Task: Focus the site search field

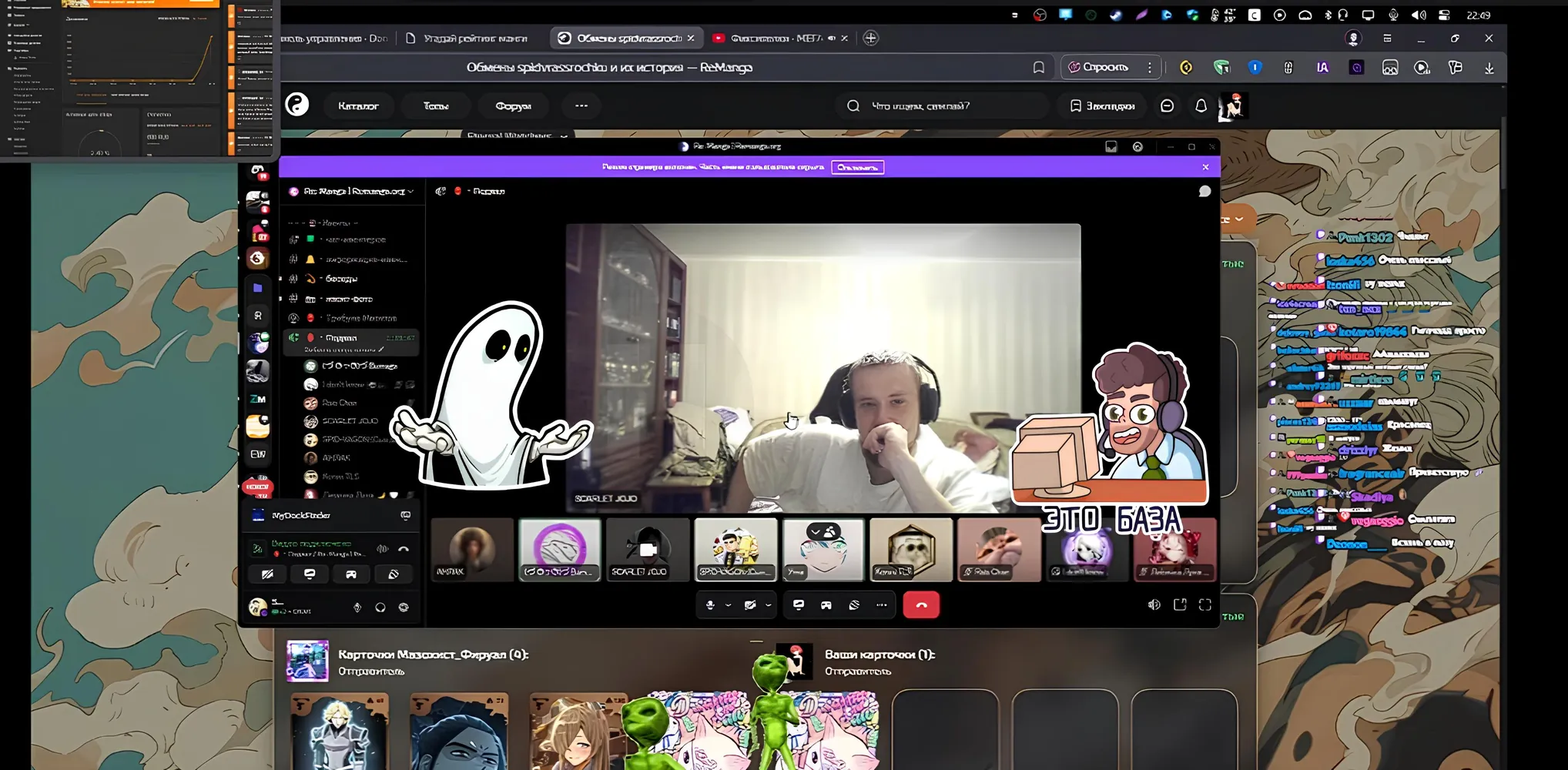Action: point(942,106)
